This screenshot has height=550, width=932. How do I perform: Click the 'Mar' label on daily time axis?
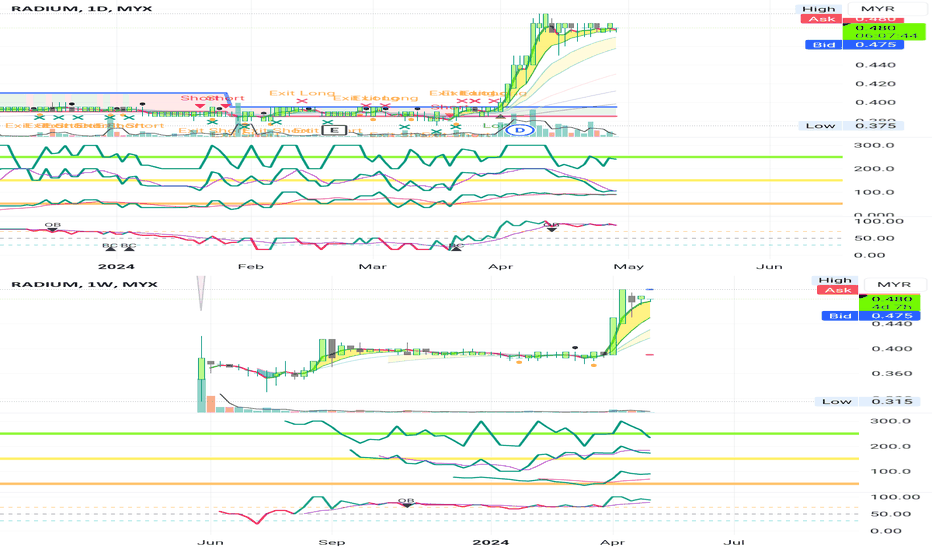click(373, 266)
